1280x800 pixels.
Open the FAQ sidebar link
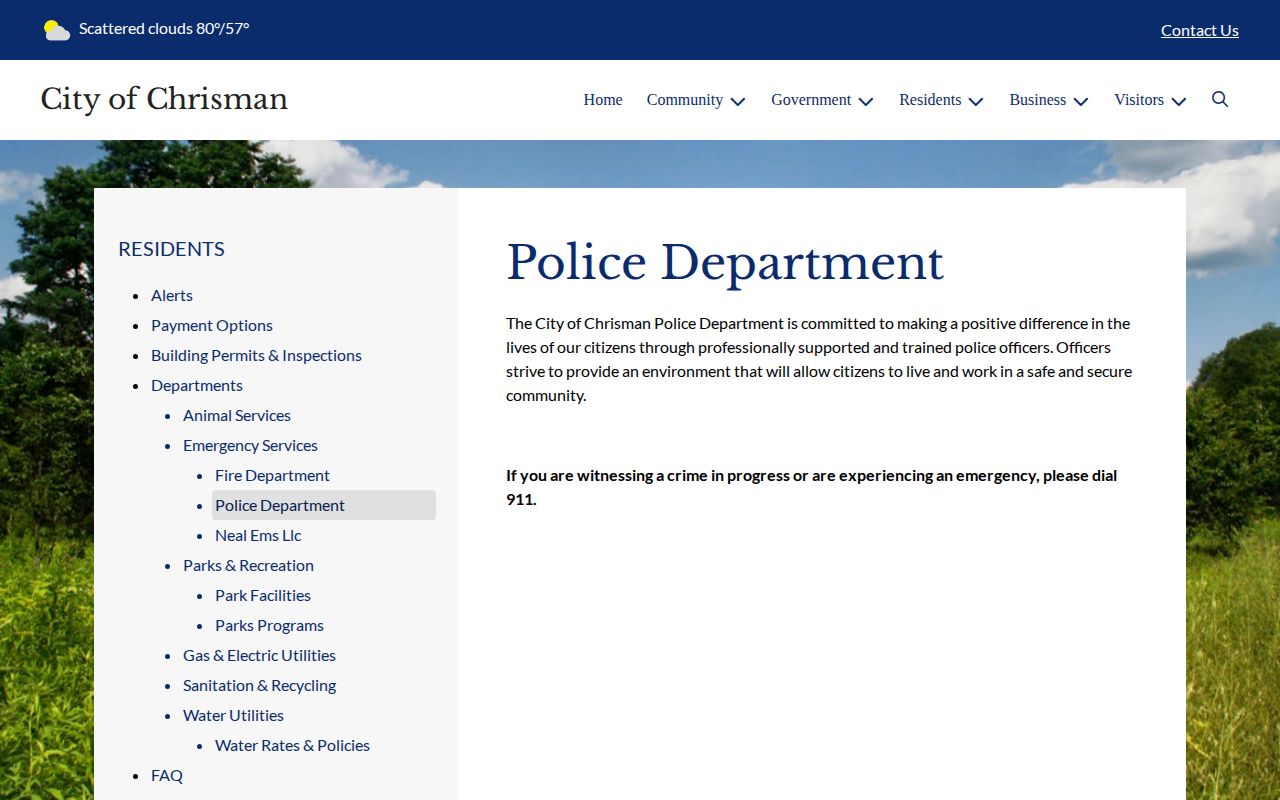(167, 775)
